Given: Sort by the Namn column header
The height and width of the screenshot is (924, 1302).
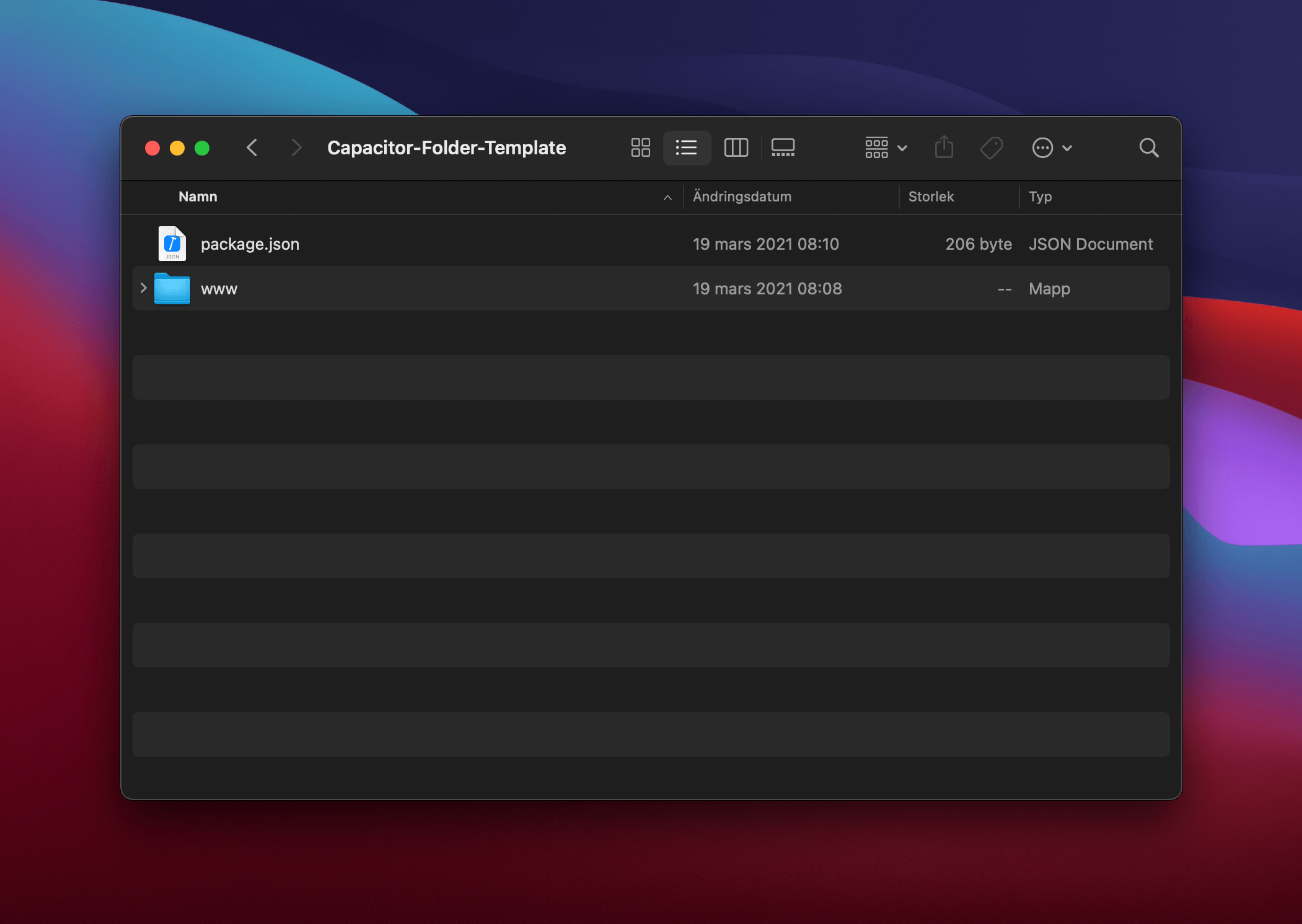Looking at the screenshot, I should point(198,196).
